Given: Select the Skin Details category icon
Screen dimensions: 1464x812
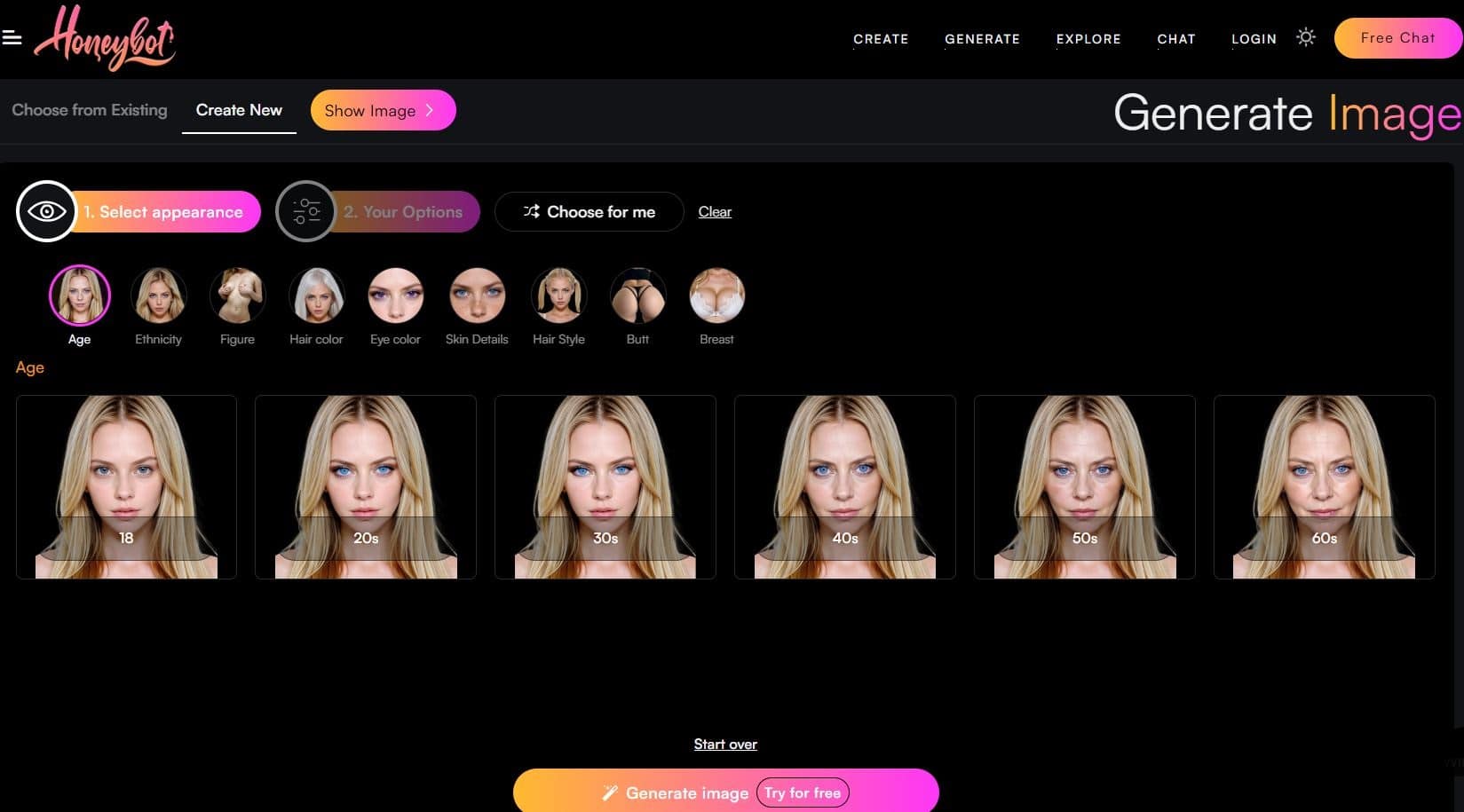Looking at the screenshot, I should click(478, 296).
